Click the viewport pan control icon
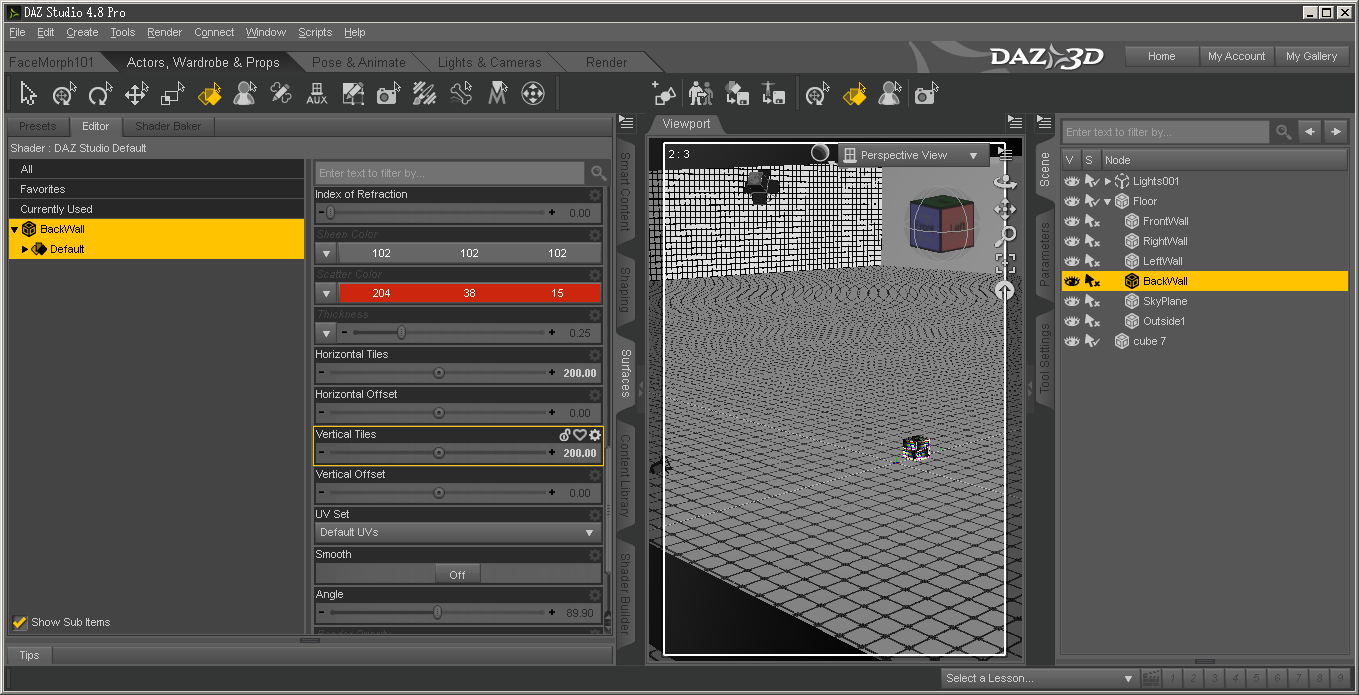Viewport: 1359px width, 695px height. tap(1005, 209)
